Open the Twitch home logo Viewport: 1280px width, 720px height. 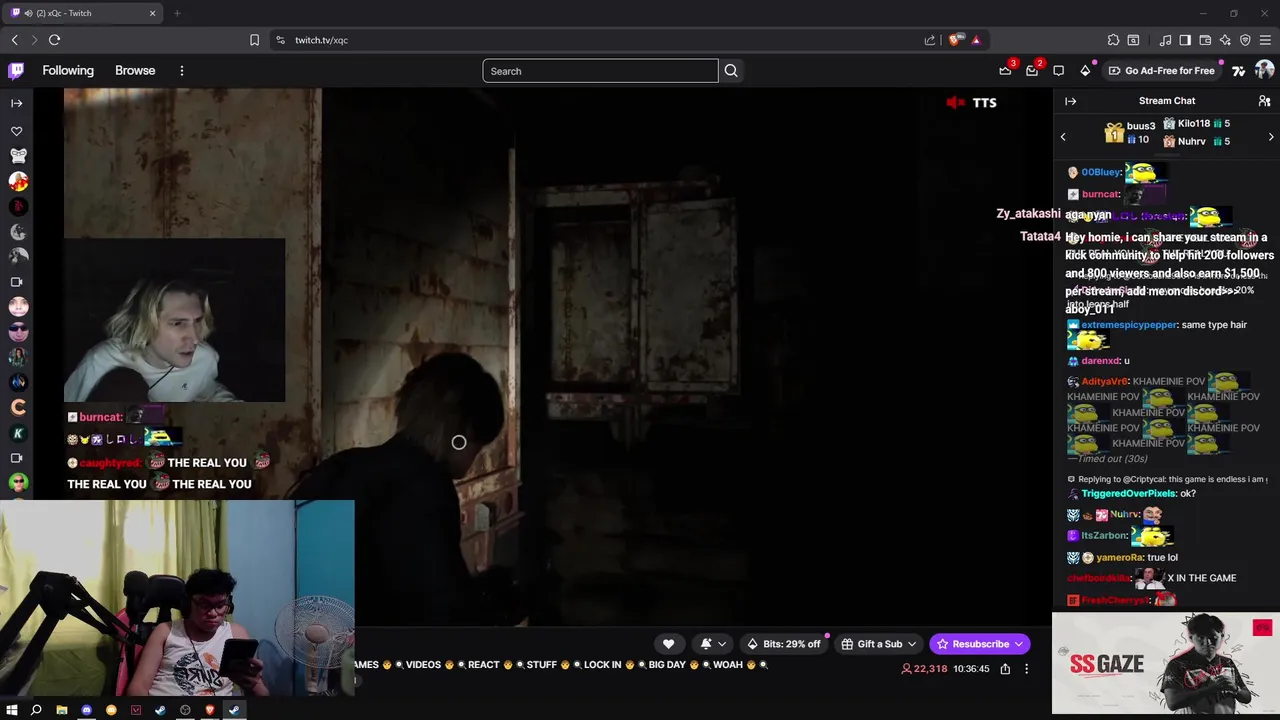16,70
